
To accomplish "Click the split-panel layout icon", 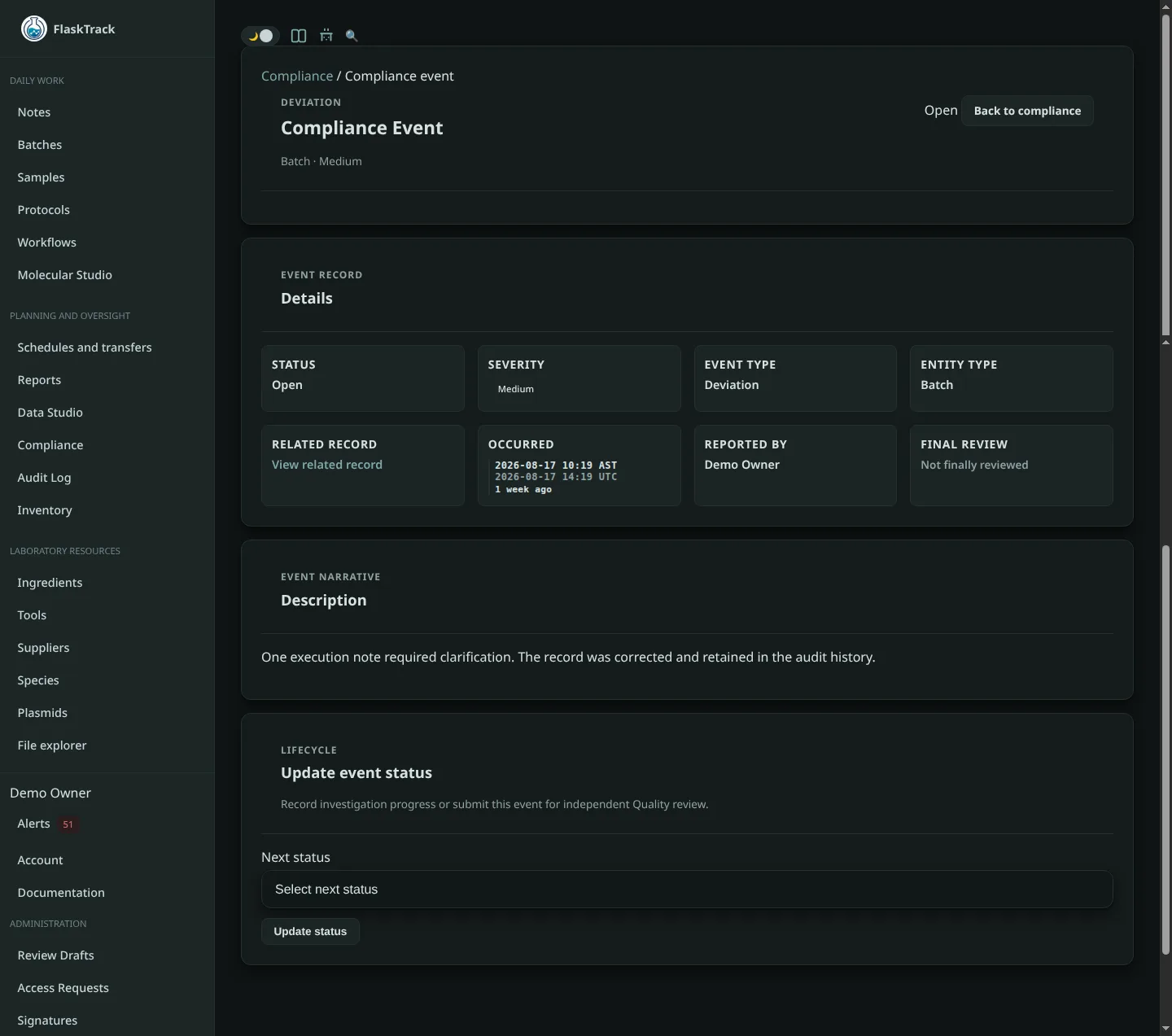I will pyautogui.click(x=299, y=36).
